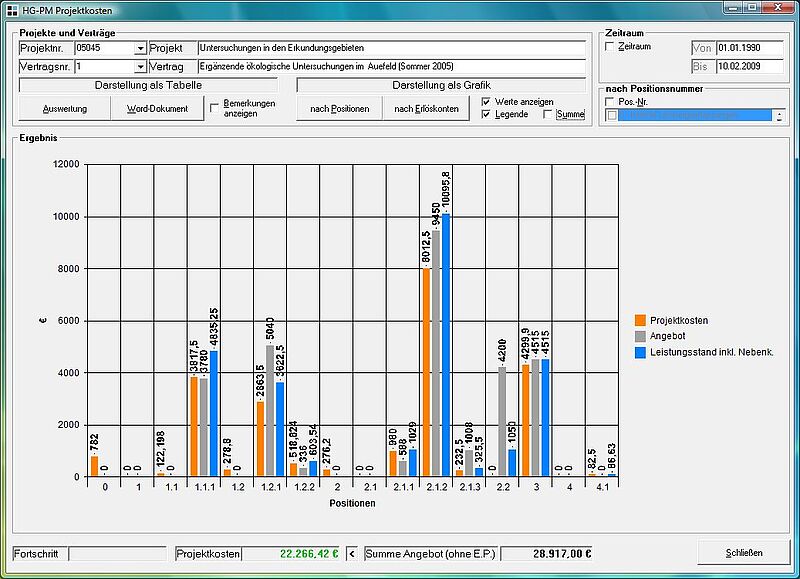
Task: Click the Auswertung button
Action: pyautogui.click(x=65, y=109)
